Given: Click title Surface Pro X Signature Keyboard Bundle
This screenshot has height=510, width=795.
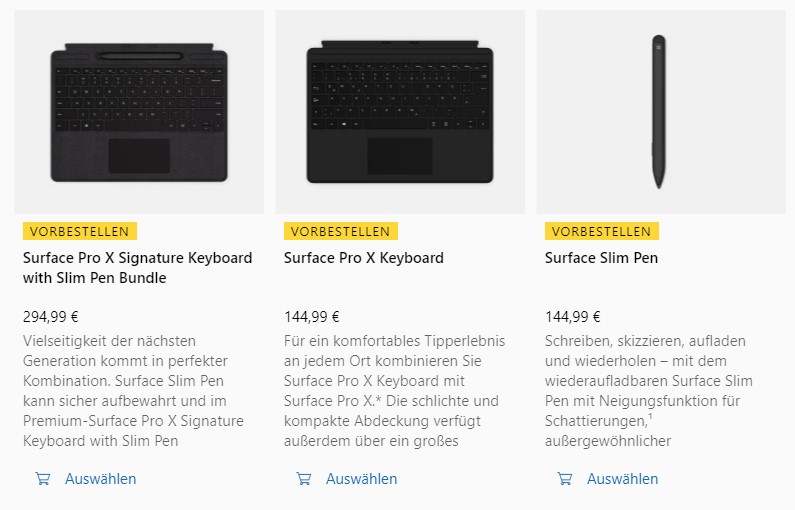Looking at the screenshot, I should pos(137,268).
